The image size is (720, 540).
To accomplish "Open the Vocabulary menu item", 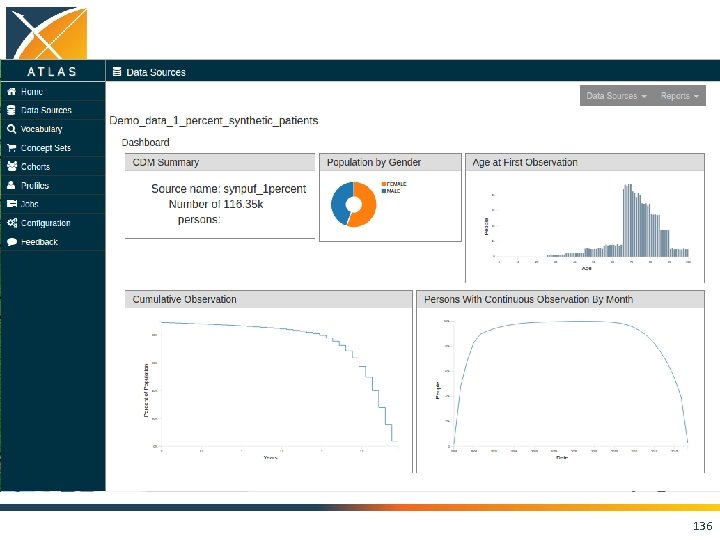I will (41, 129).
